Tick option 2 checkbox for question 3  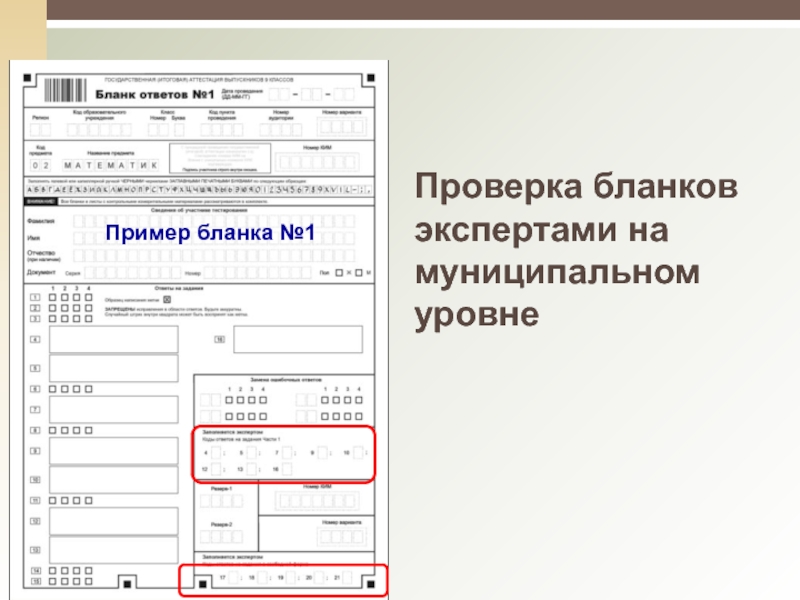coord(65,318)
